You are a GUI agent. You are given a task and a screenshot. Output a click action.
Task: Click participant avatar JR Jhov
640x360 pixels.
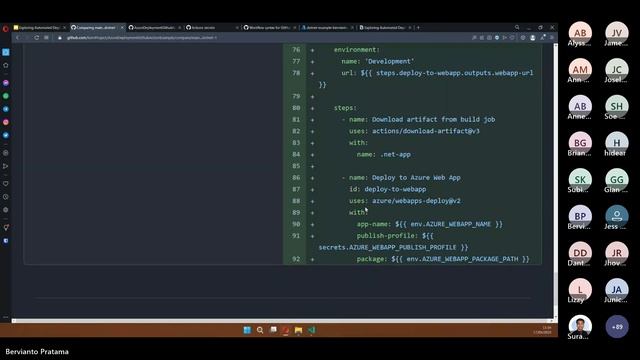coord(617,253)
